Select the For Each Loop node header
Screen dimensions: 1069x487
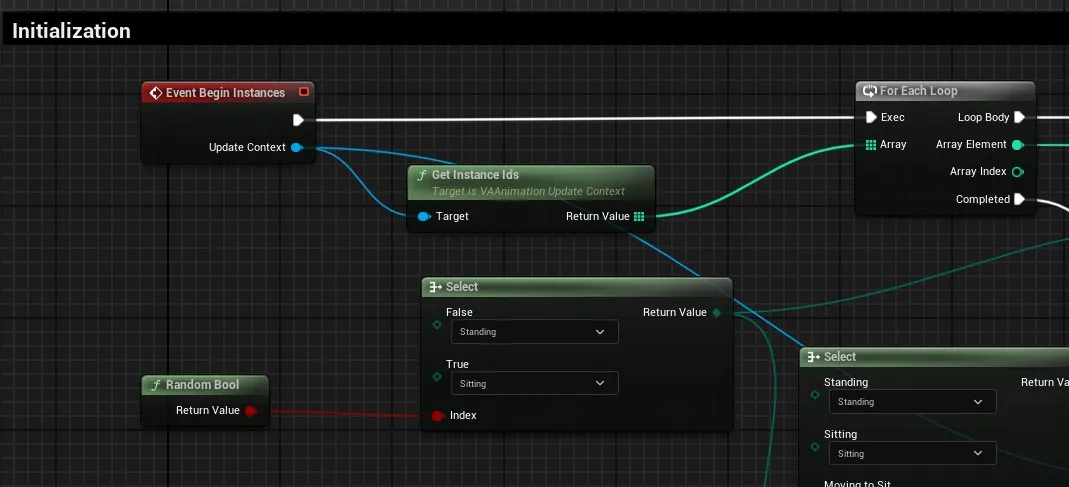point(918,91)
